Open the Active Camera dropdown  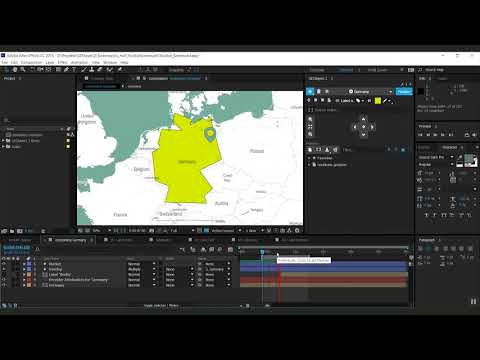coord(227,230)
